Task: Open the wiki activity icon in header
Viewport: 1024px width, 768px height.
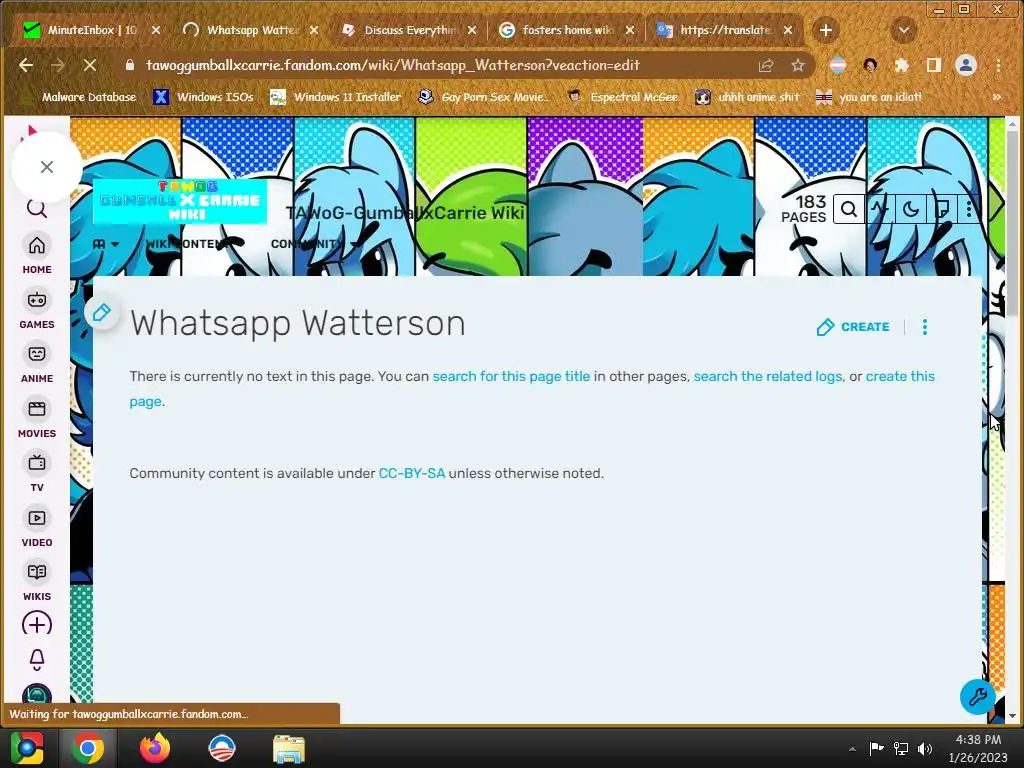Action: 879,209
